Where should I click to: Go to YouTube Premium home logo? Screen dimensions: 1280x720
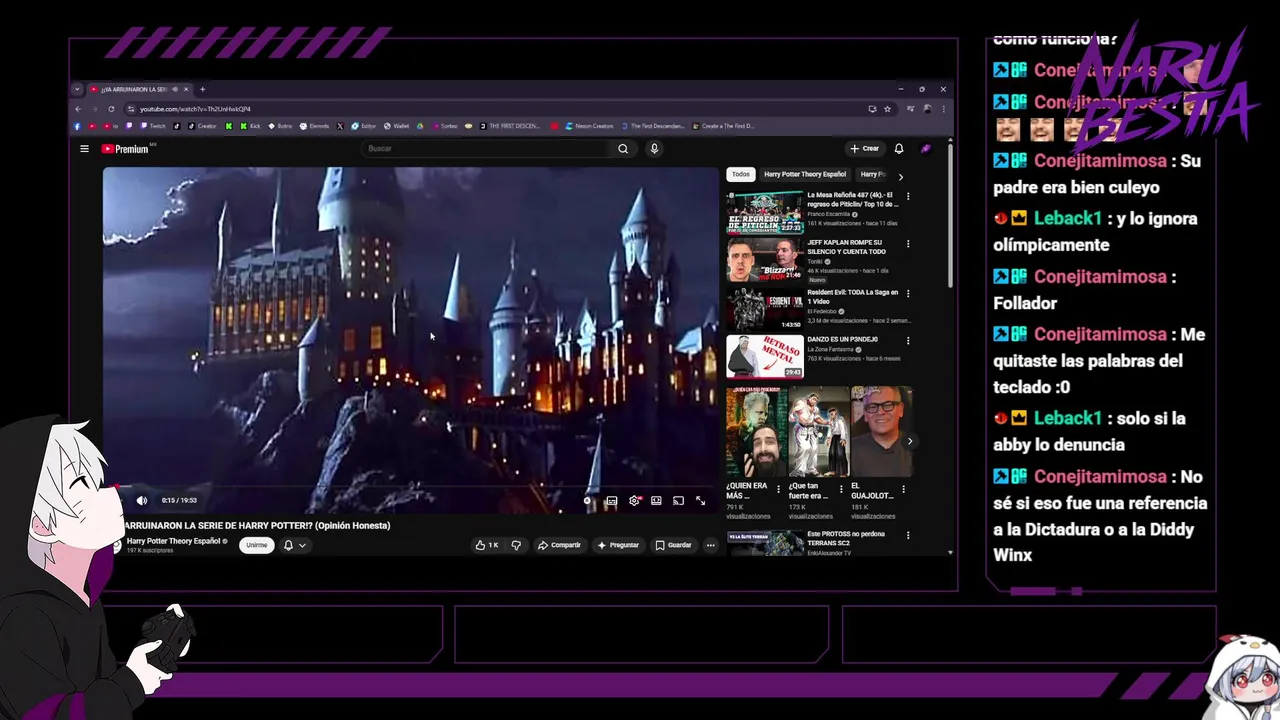pyautogui.click(x=125, y=149)
